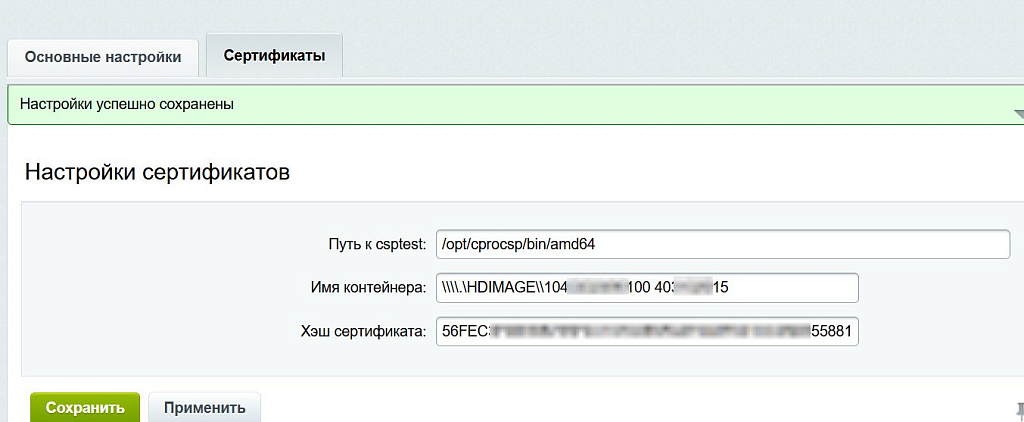Image resolution: width=1024 pixels, height=422 pixels.
Task: Click the "Настройки успешно сохранены" notification text
Action: (x=127, y=104)
